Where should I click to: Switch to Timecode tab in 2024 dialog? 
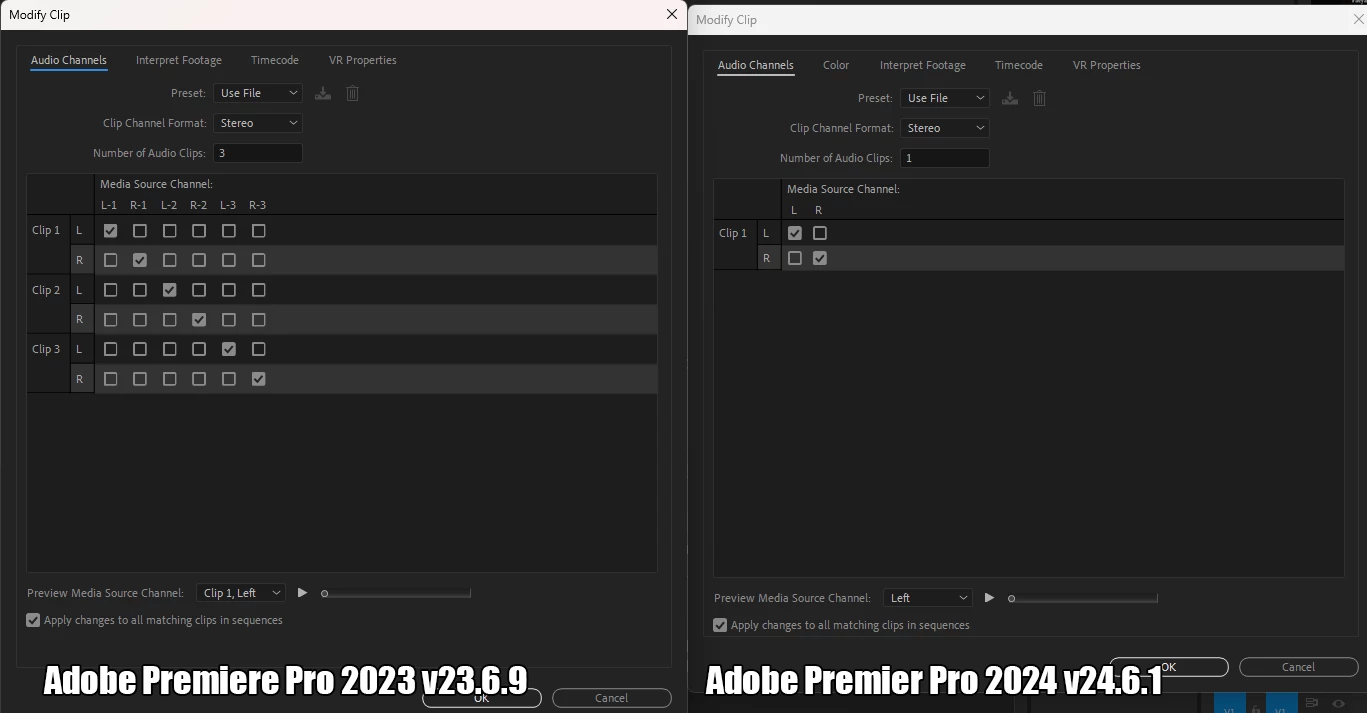click(x=1019, y=65)
